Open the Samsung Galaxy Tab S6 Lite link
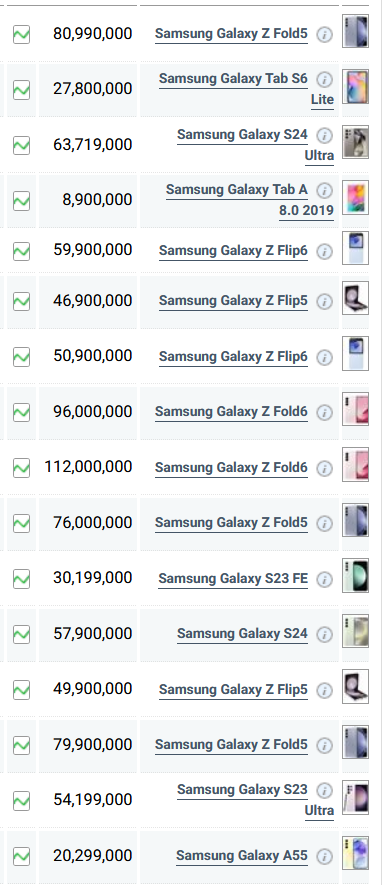The image size is (382, 885). click(x=247, y=89)
